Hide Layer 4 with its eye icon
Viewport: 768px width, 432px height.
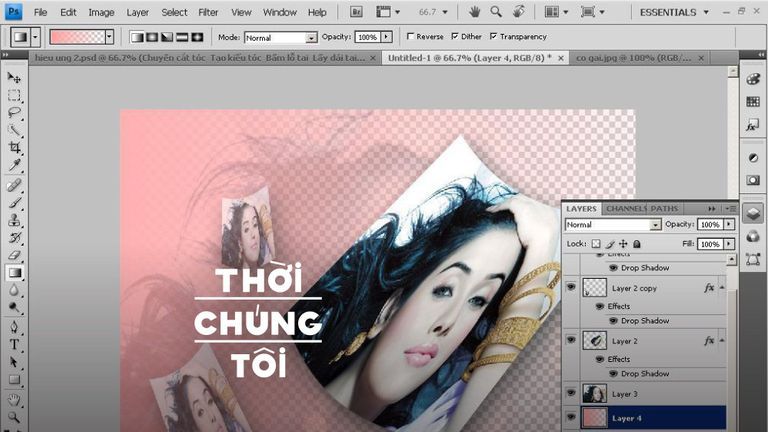[571, 417]
